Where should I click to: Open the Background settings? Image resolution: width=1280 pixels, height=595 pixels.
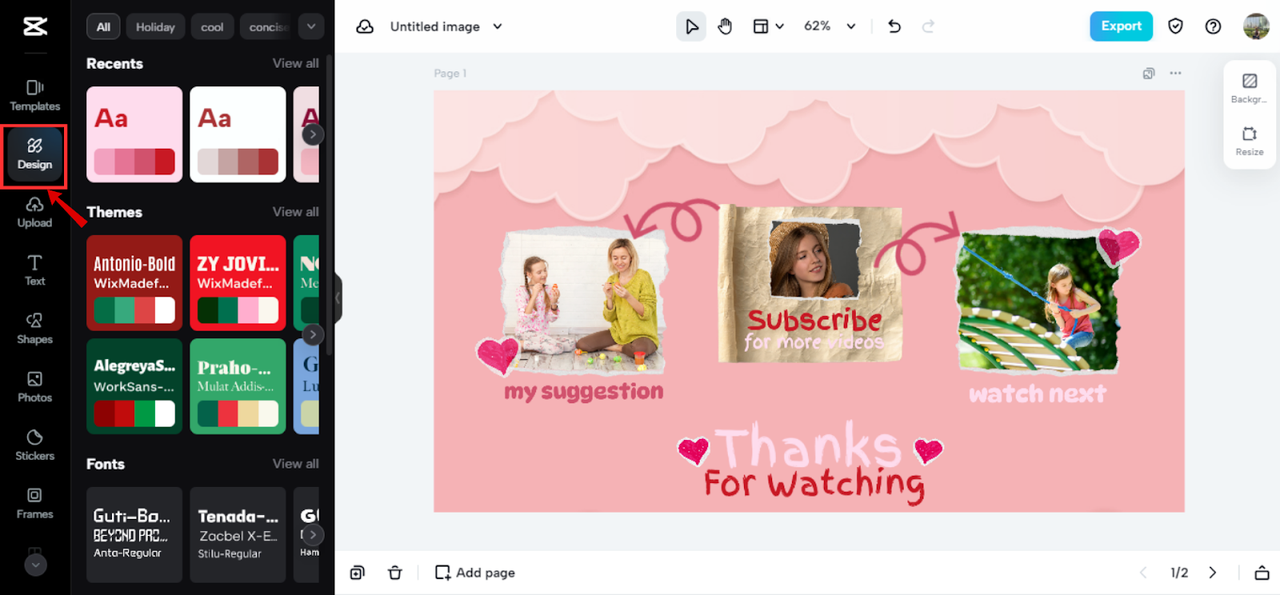pyautogui.click(x=1249, y=88)
